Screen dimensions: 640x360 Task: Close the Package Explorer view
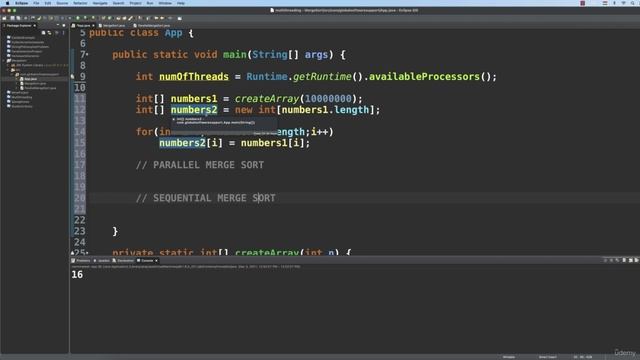click(x=35, y=25)
